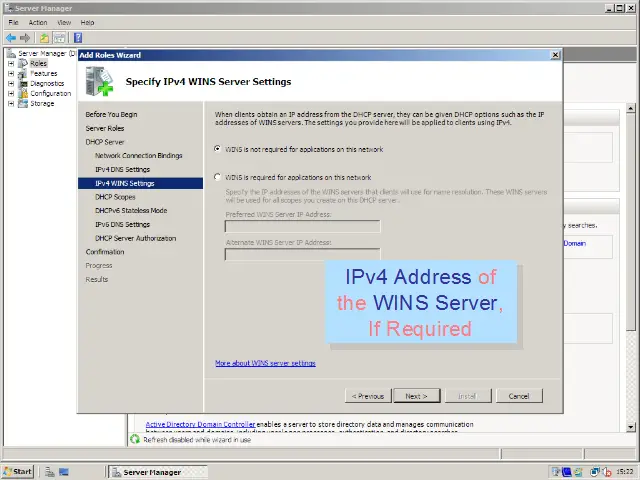Click the Configuration node icon in tree
Screen dimensions: 640x480
23,93
